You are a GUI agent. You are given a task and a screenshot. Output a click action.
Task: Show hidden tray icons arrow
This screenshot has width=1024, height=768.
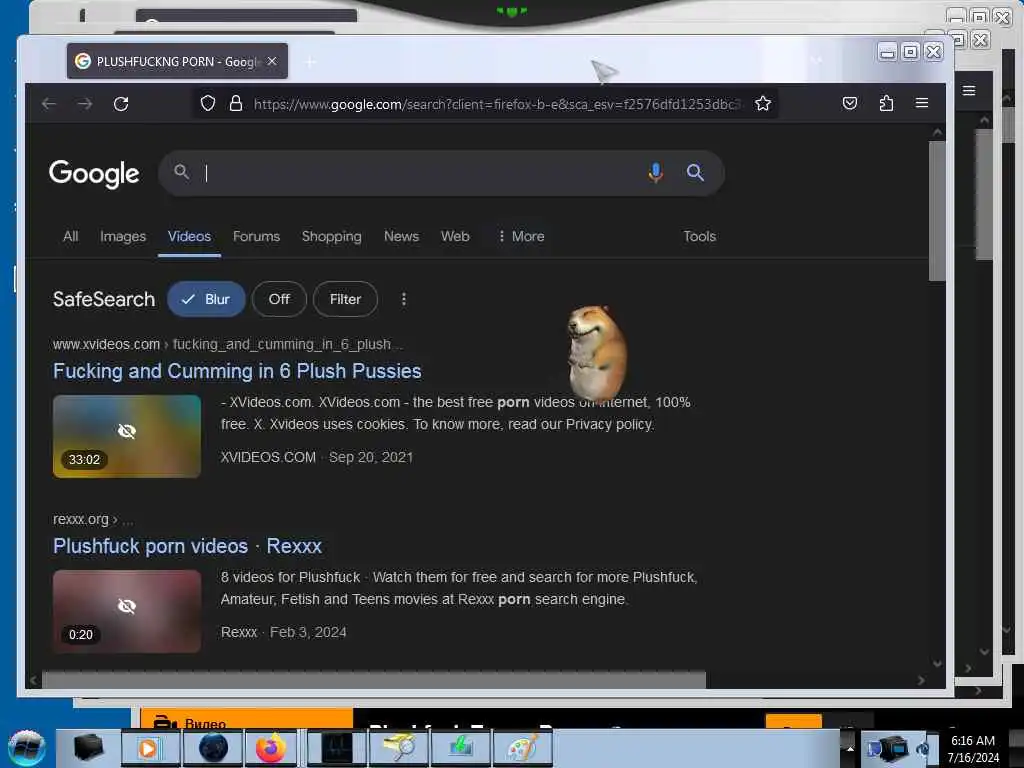850,748
